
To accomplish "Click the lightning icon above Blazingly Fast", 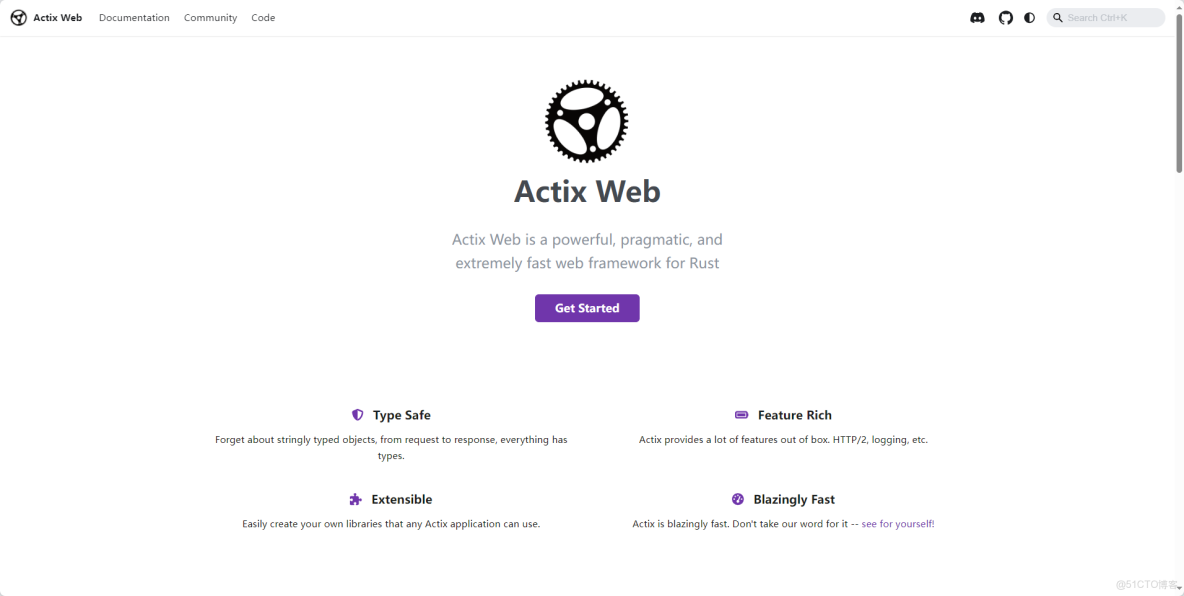I will tap(738, 498).
